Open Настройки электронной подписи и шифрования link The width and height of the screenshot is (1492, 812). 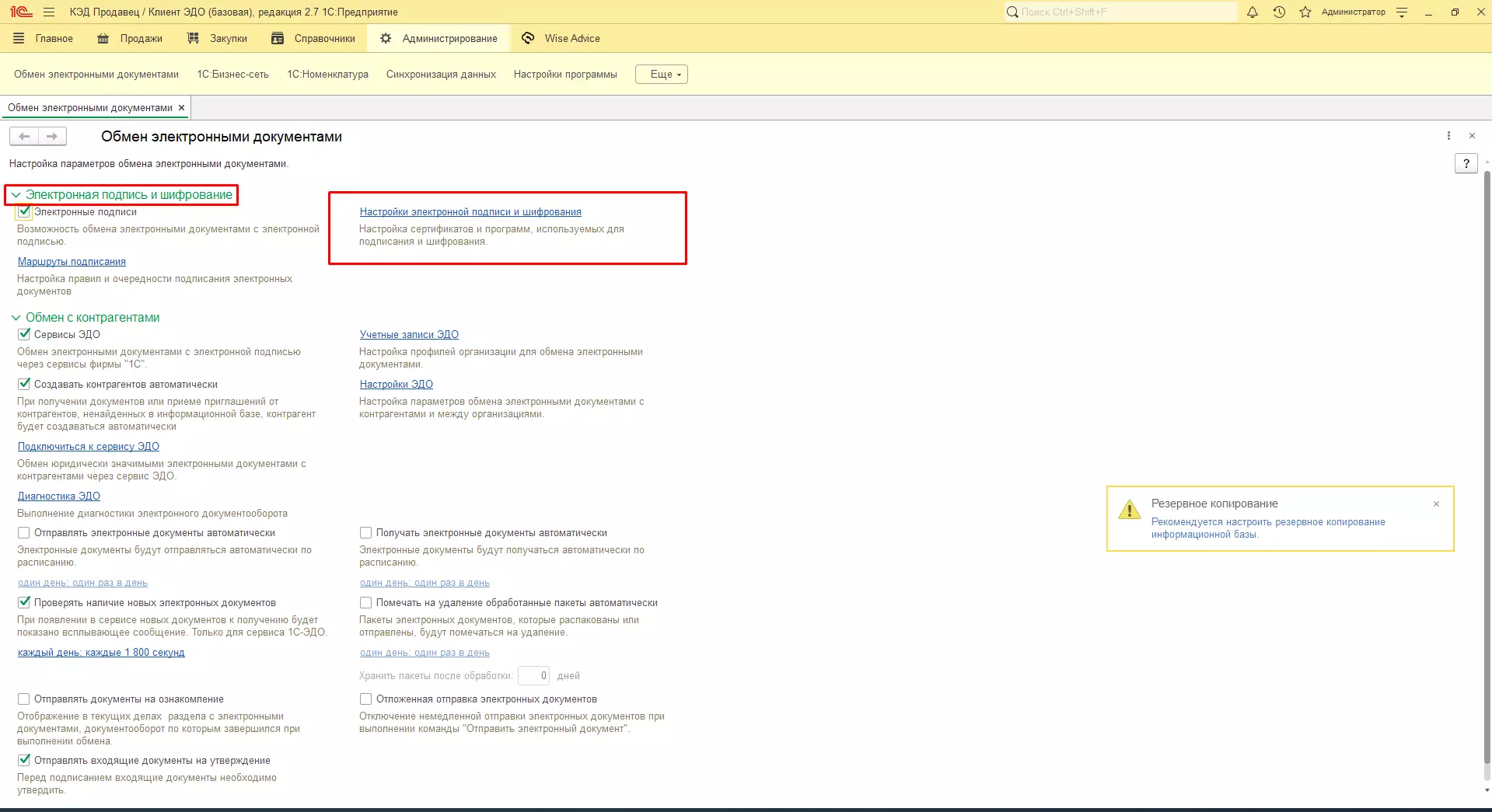[x=470, y=212]
